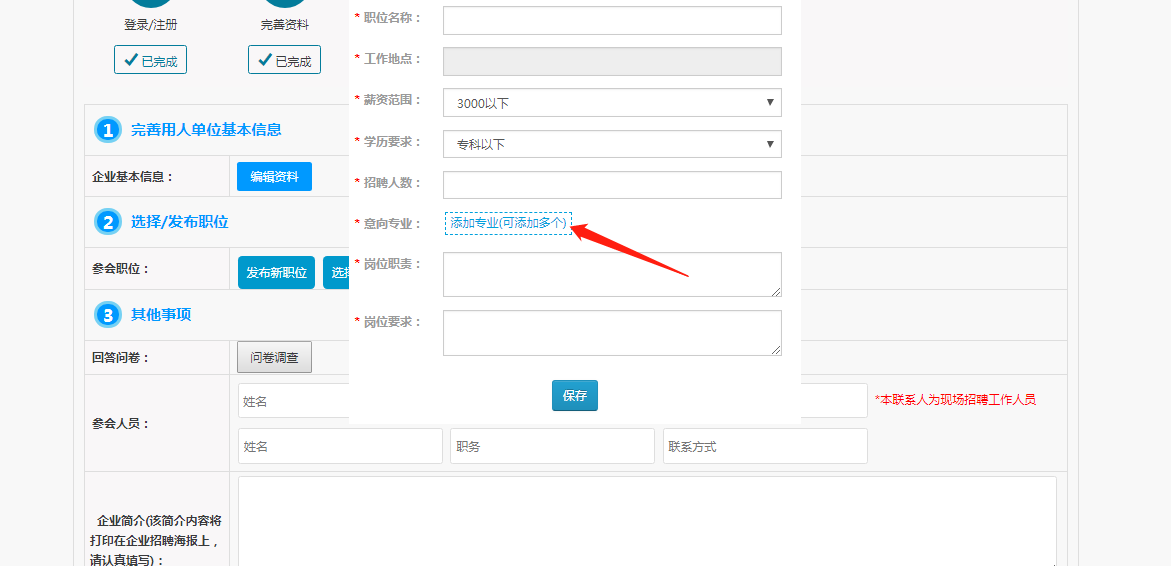Click the 联系方式 input field
Viewport: 1171px width, 566px height.
(764, 447)
